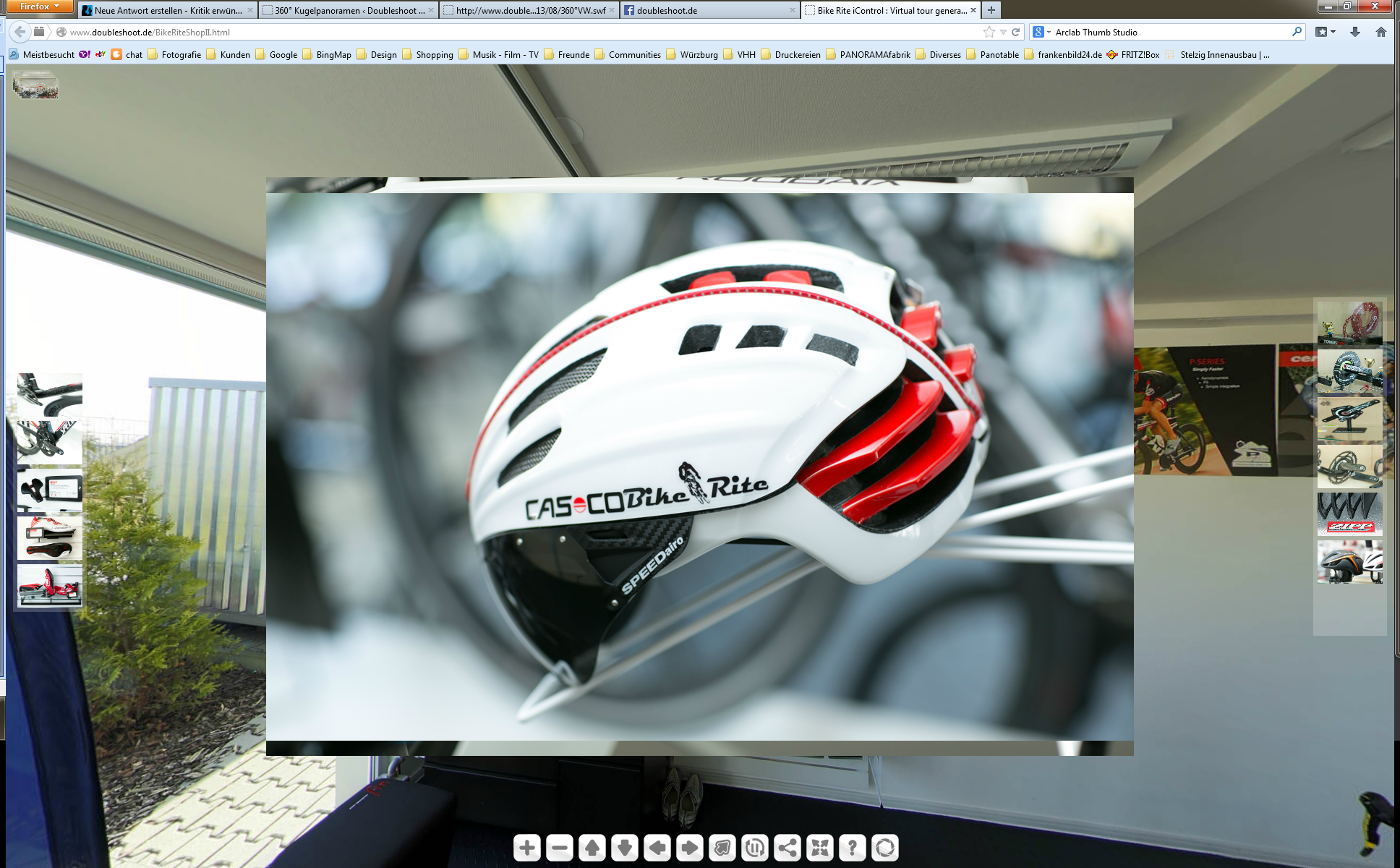Switch to 360° Kugelpanoramen tab
The width and height of the screenshot is (1400, 868).
point(349,10)
